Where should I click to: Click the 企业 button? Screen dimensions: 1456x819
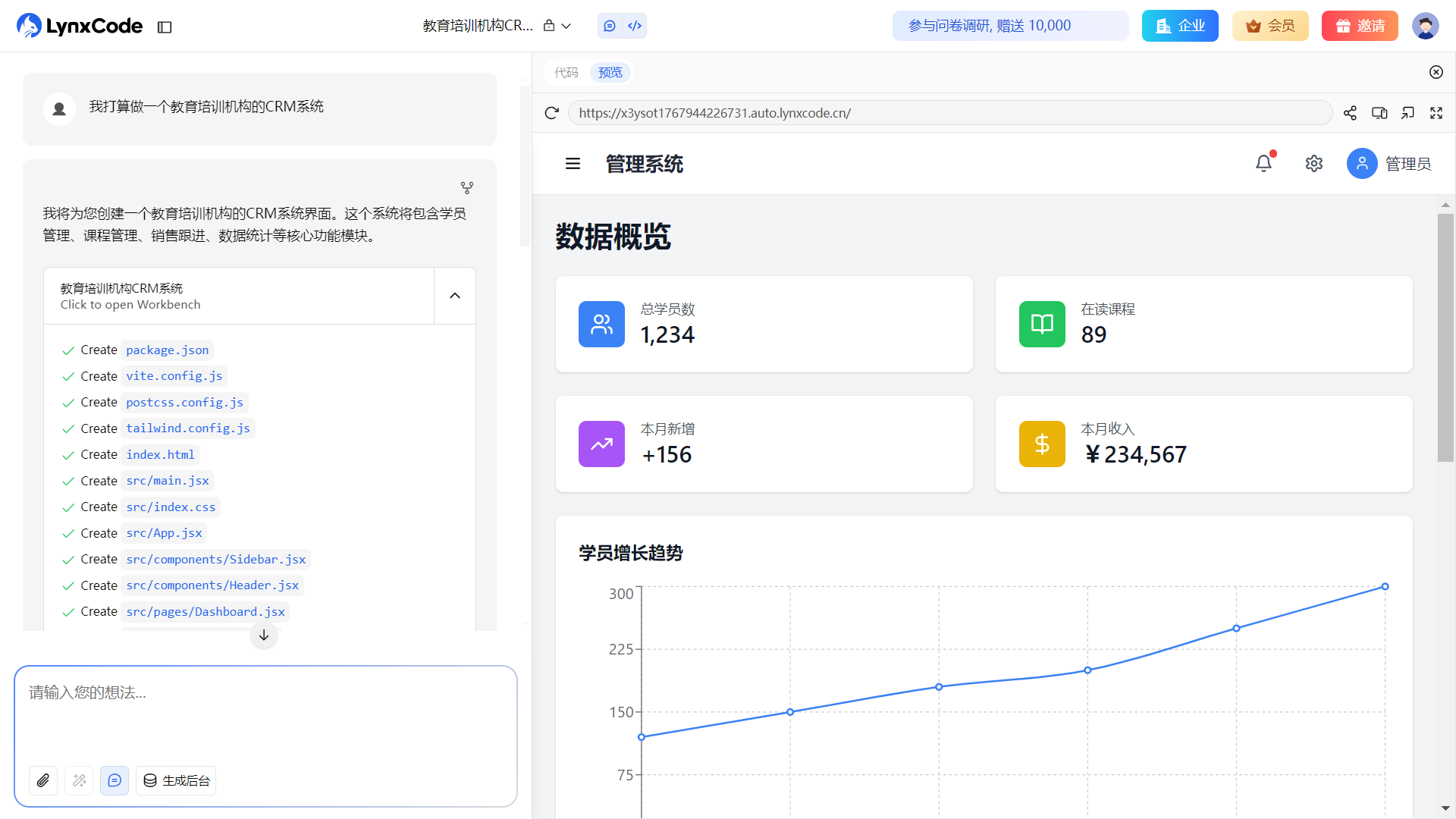1180,26
